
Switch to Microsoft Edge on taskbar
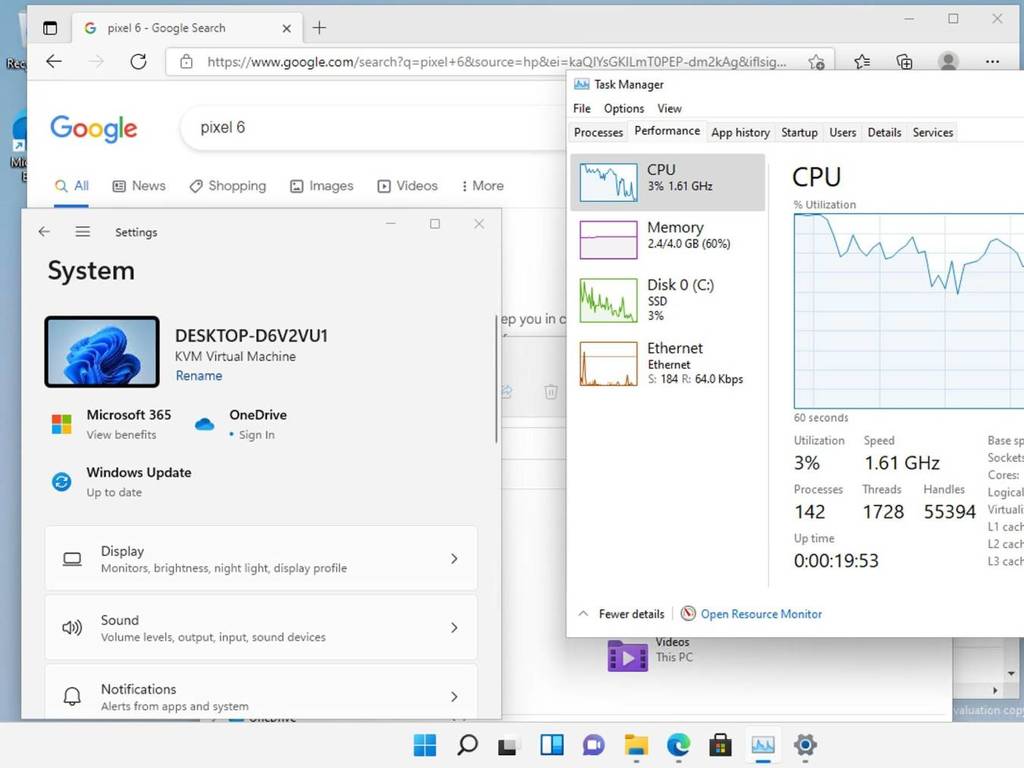click(679, 745)
